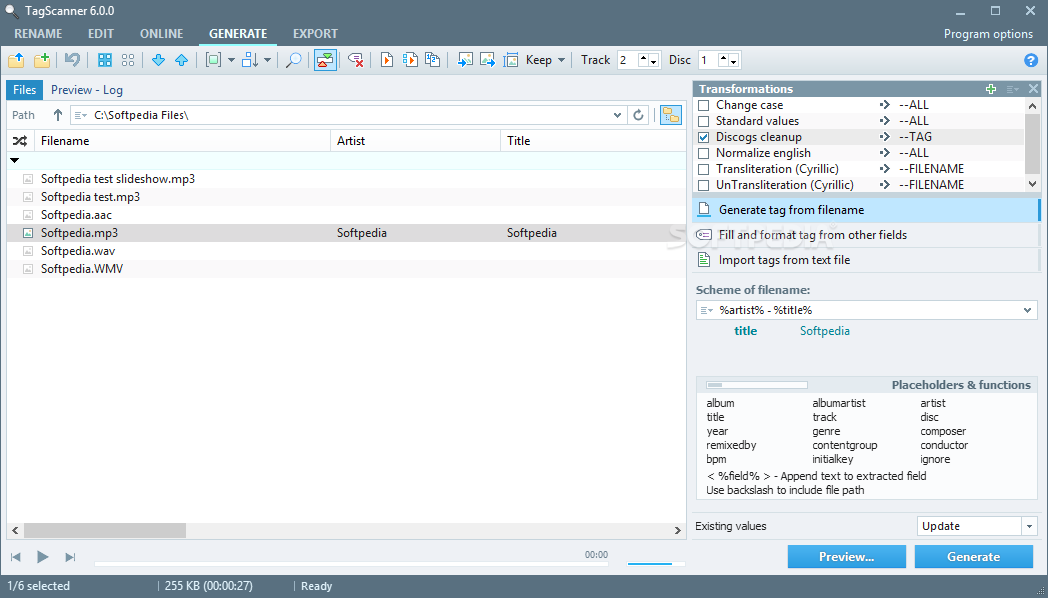Click the shuffle icon in column header
The height and width of the screenshot is (598, 1048).
pos(20,141)
